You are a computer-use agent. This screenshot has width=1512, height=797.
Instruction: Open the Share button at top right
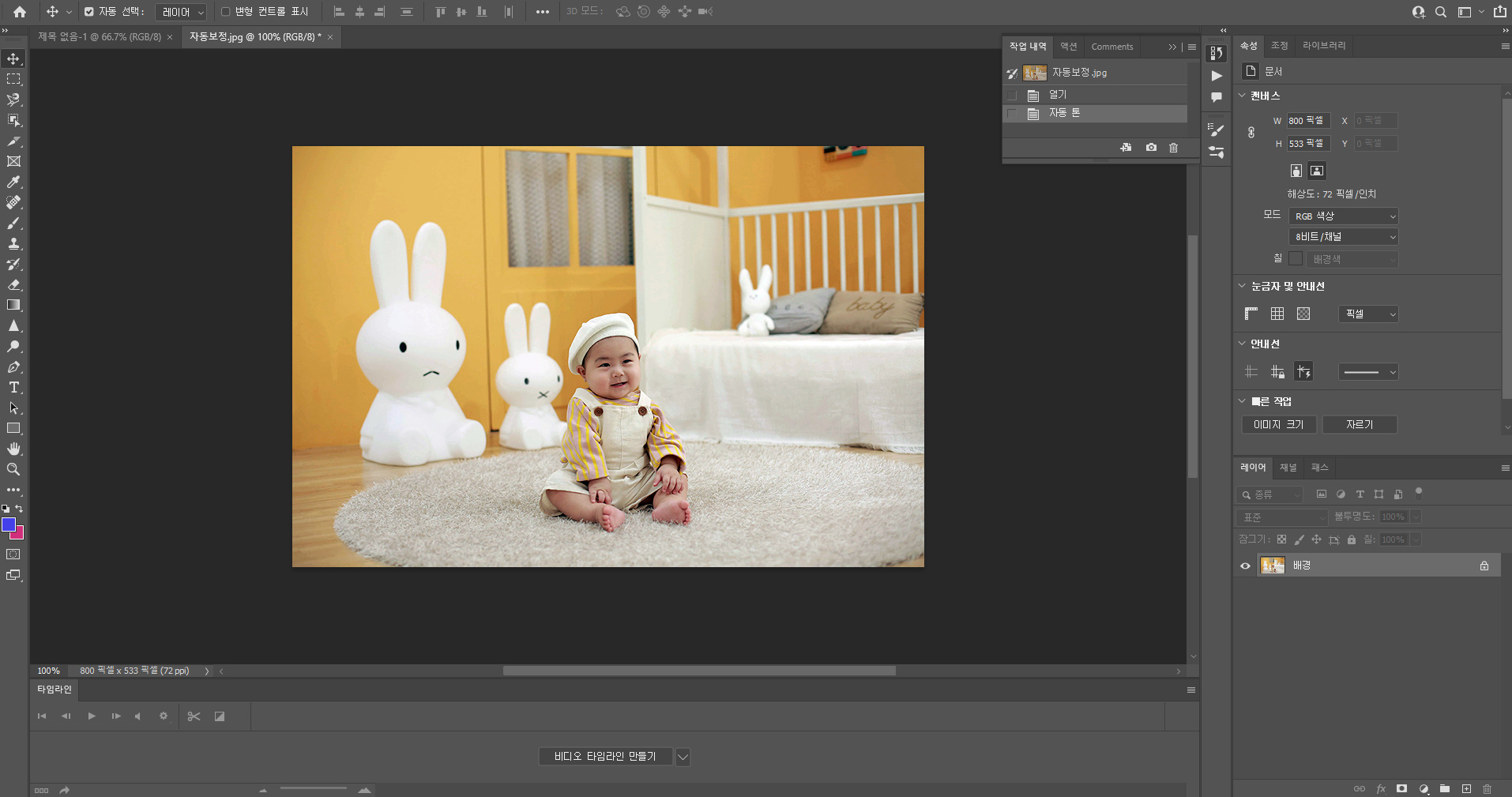[x=1499, y=12]
